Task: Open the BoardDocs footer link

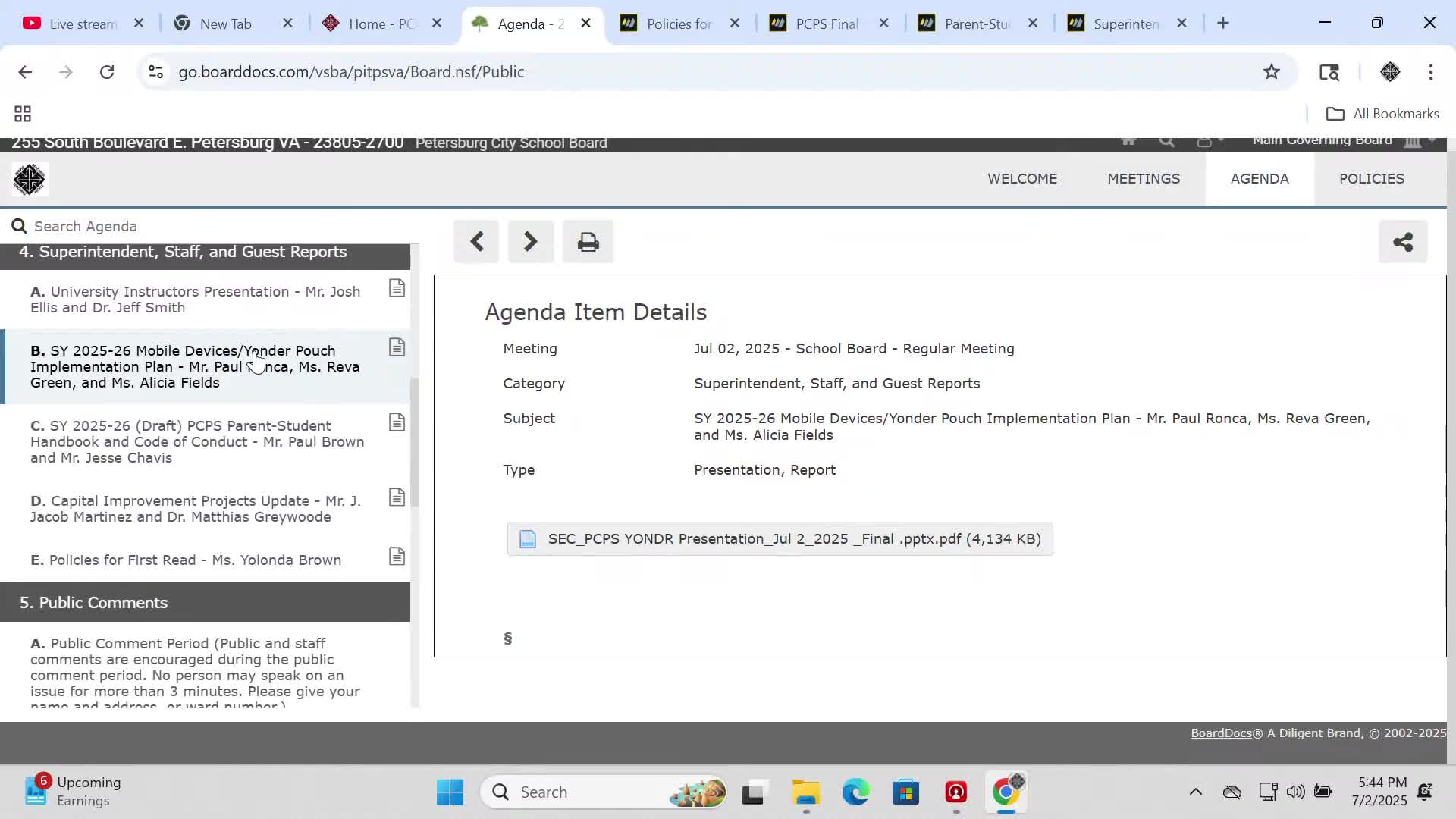Action: pos(1221,733)
